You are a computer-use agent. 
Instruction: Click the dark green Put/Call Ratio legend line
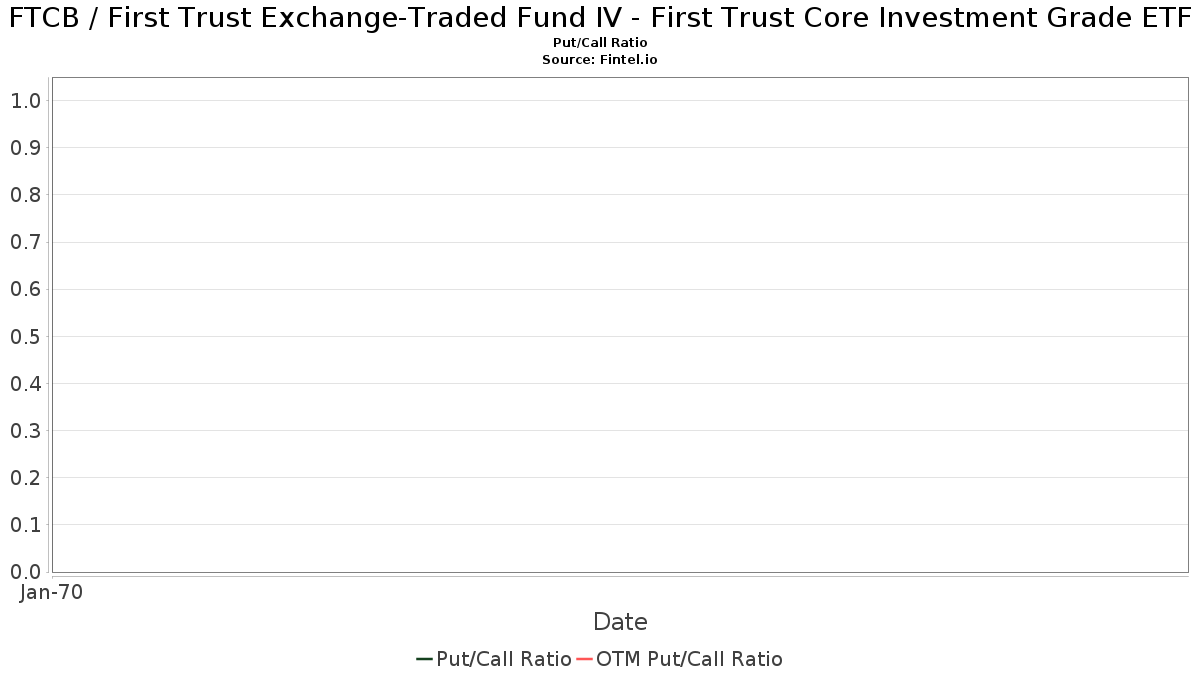point(424,659)
